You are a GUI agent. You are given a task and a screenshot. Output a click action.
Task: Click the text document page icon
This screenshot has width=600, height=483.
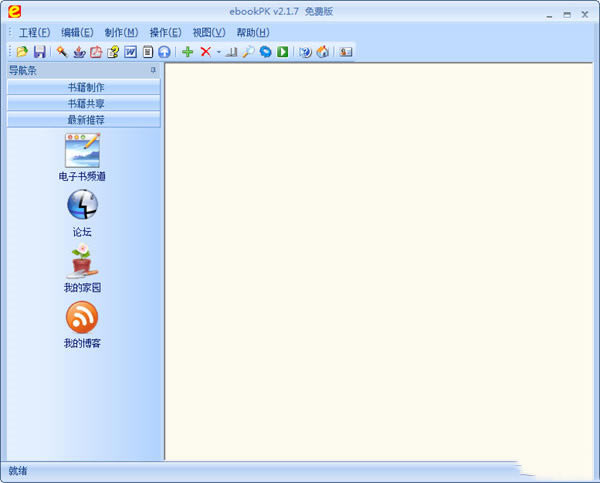point(148,52)
